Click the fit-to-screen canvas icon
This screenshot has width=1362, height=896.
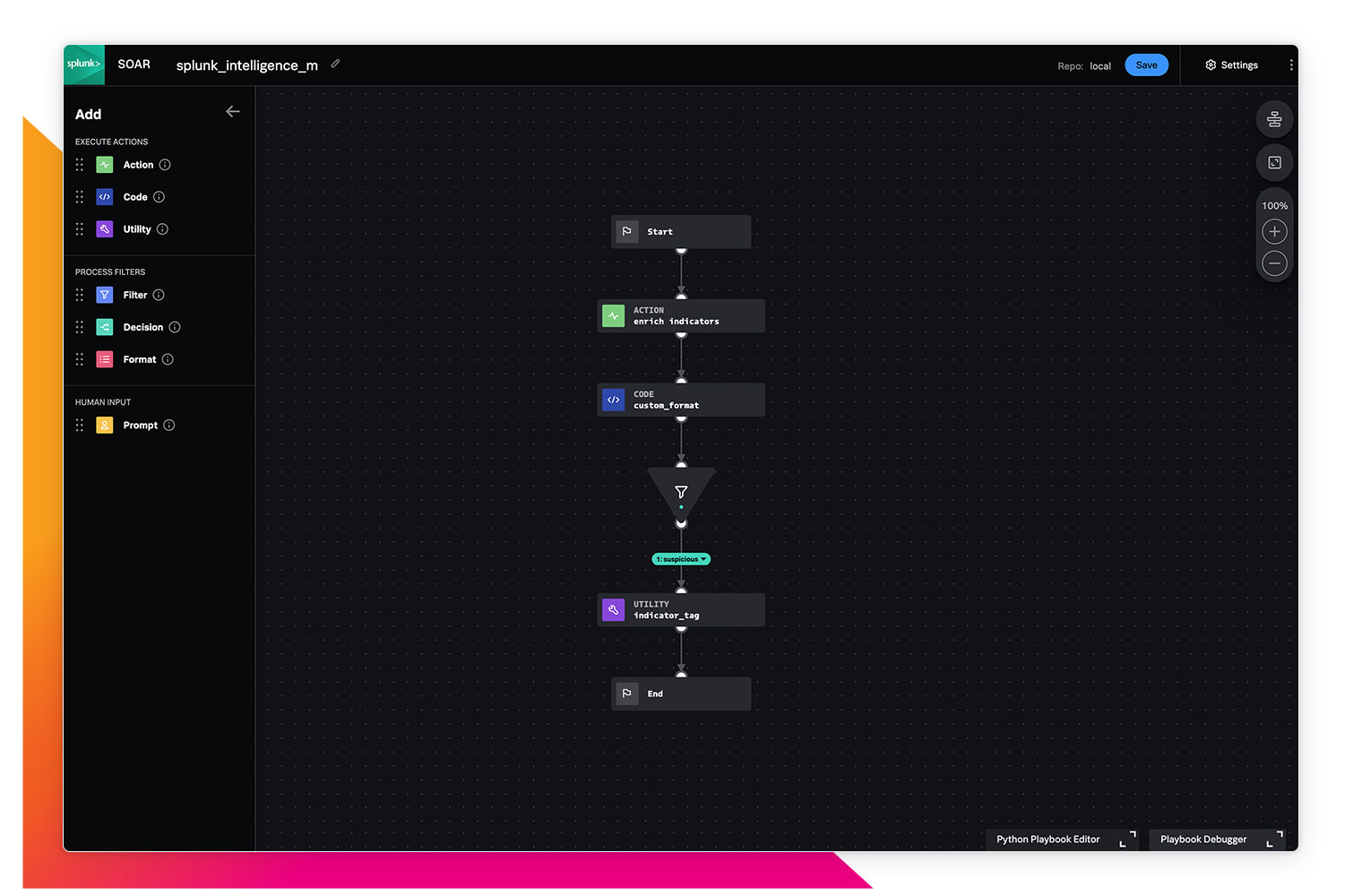tap(1274, 162)
